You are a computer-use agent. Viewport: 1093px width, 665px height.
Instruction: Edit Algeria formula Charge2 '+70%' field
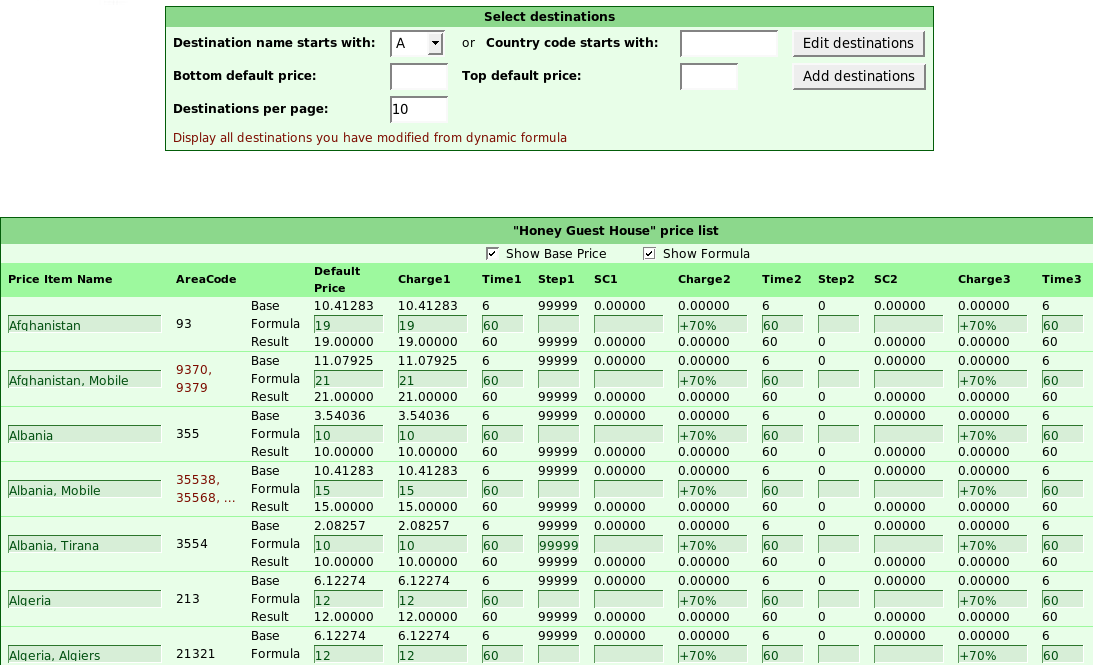click(712, 599)
